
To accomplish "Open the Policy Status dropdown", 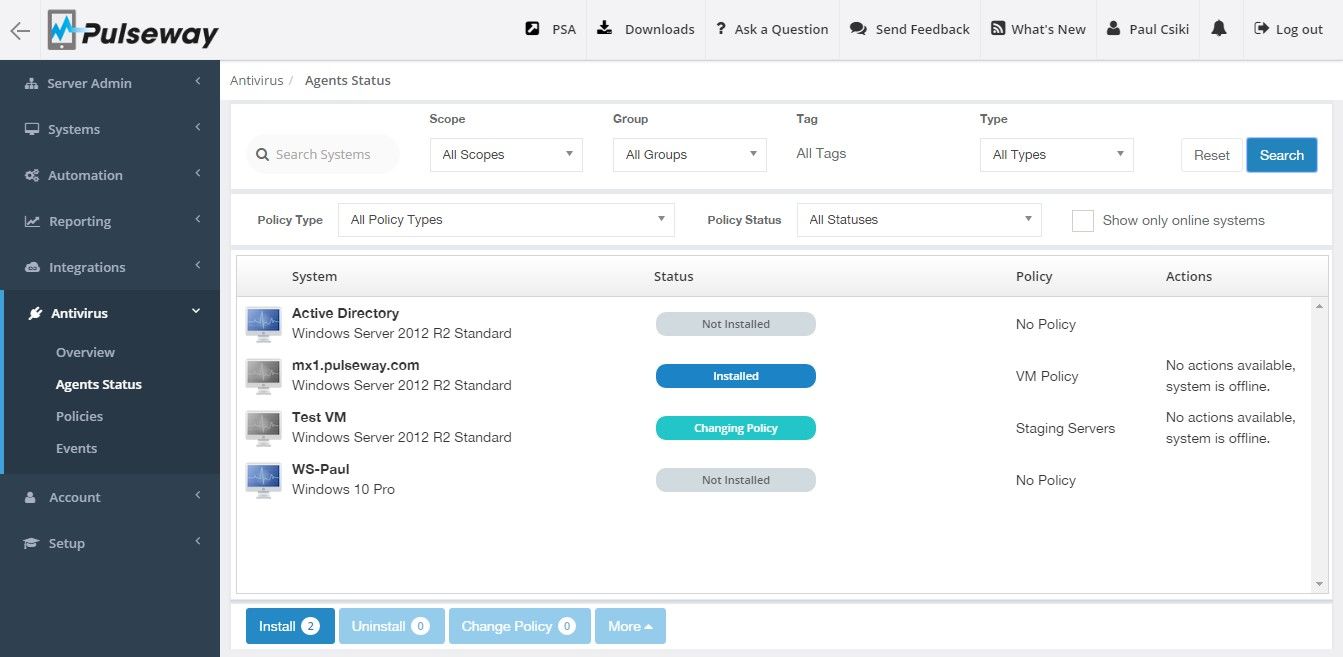I will (x=919, y=220).
